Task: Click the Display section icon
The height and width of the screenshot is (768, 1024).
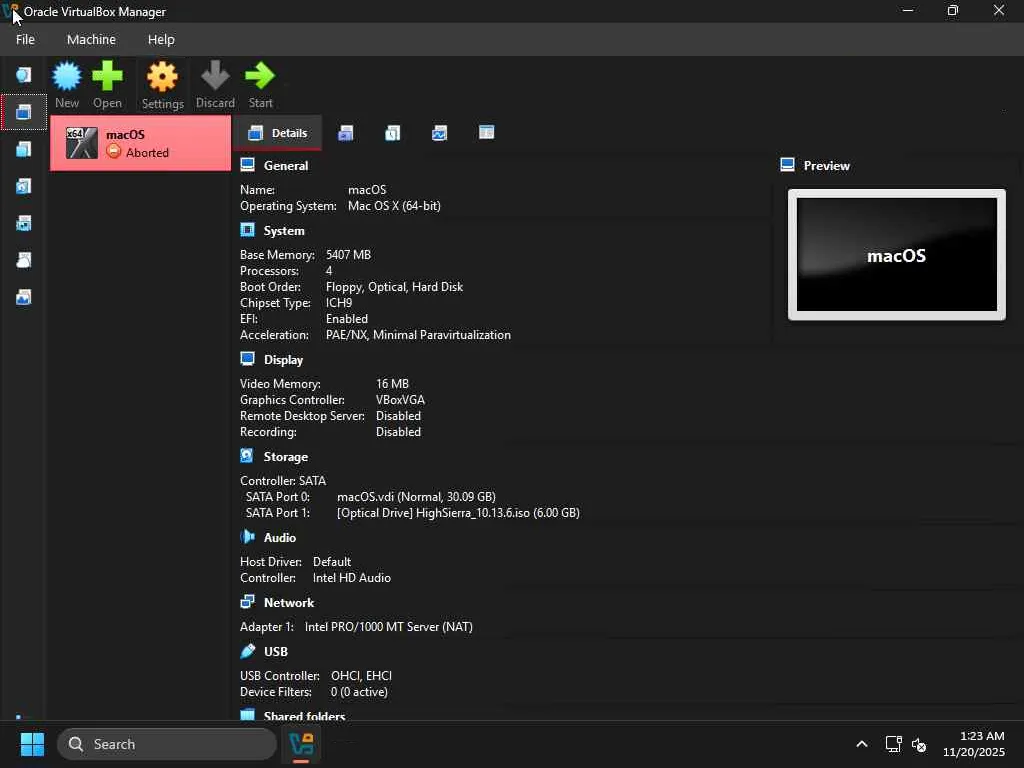Action: (x=248, y=359)
